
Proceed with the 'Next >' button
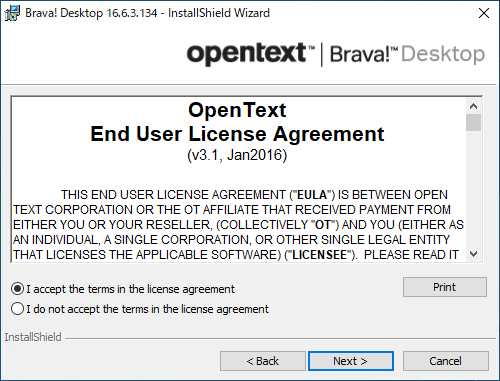351,361
